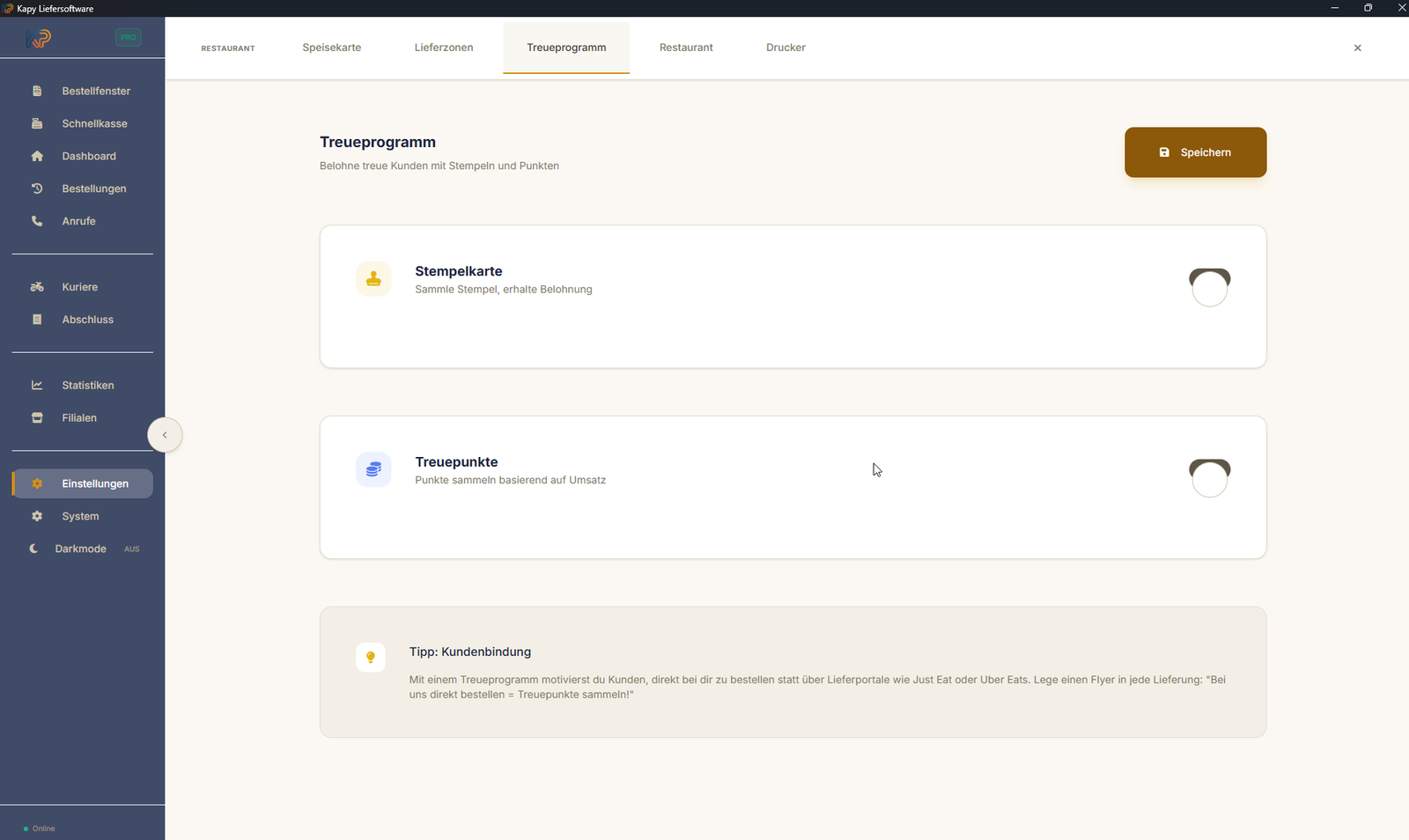This screenshot has height=840, width=1409.
Task: Click the Treueprogramm page heading
Action: 378,142
